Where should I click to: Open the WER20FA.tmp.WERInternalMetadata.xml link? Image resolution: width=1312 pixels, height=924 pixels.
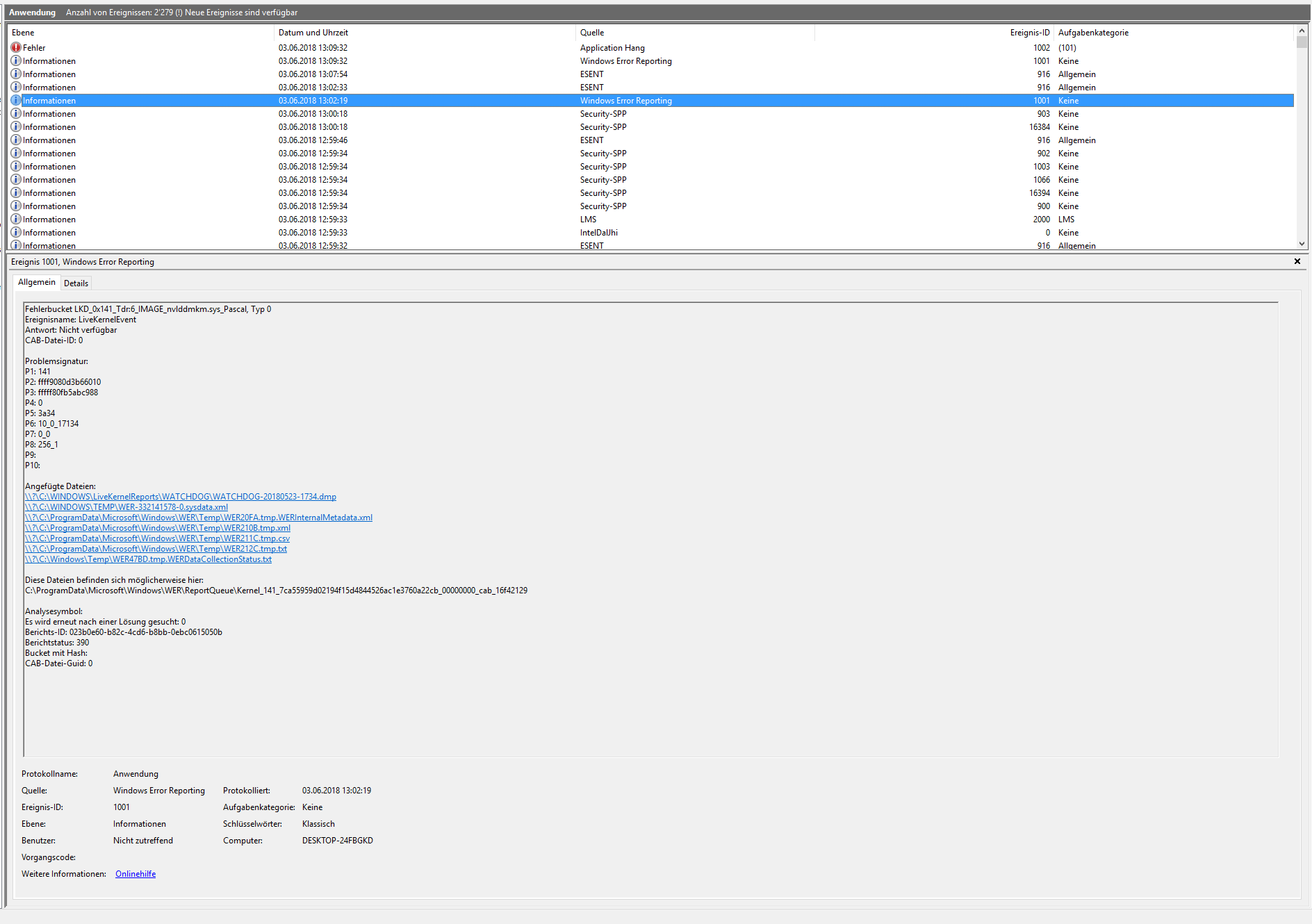pos(199,518)
